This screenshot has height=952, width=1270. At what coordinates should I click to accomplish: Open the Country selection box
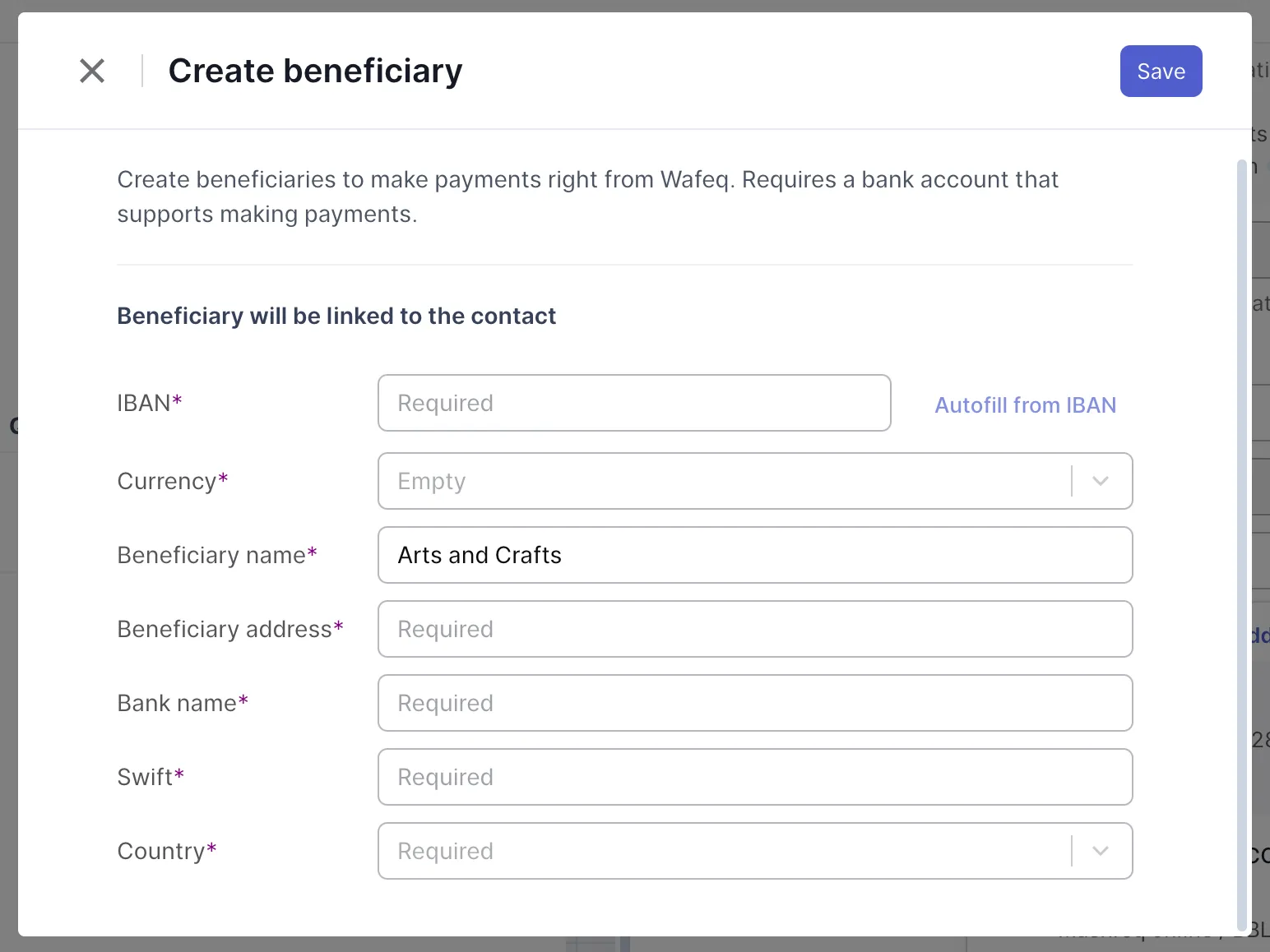pyautogui.click(x=724, y=851)
